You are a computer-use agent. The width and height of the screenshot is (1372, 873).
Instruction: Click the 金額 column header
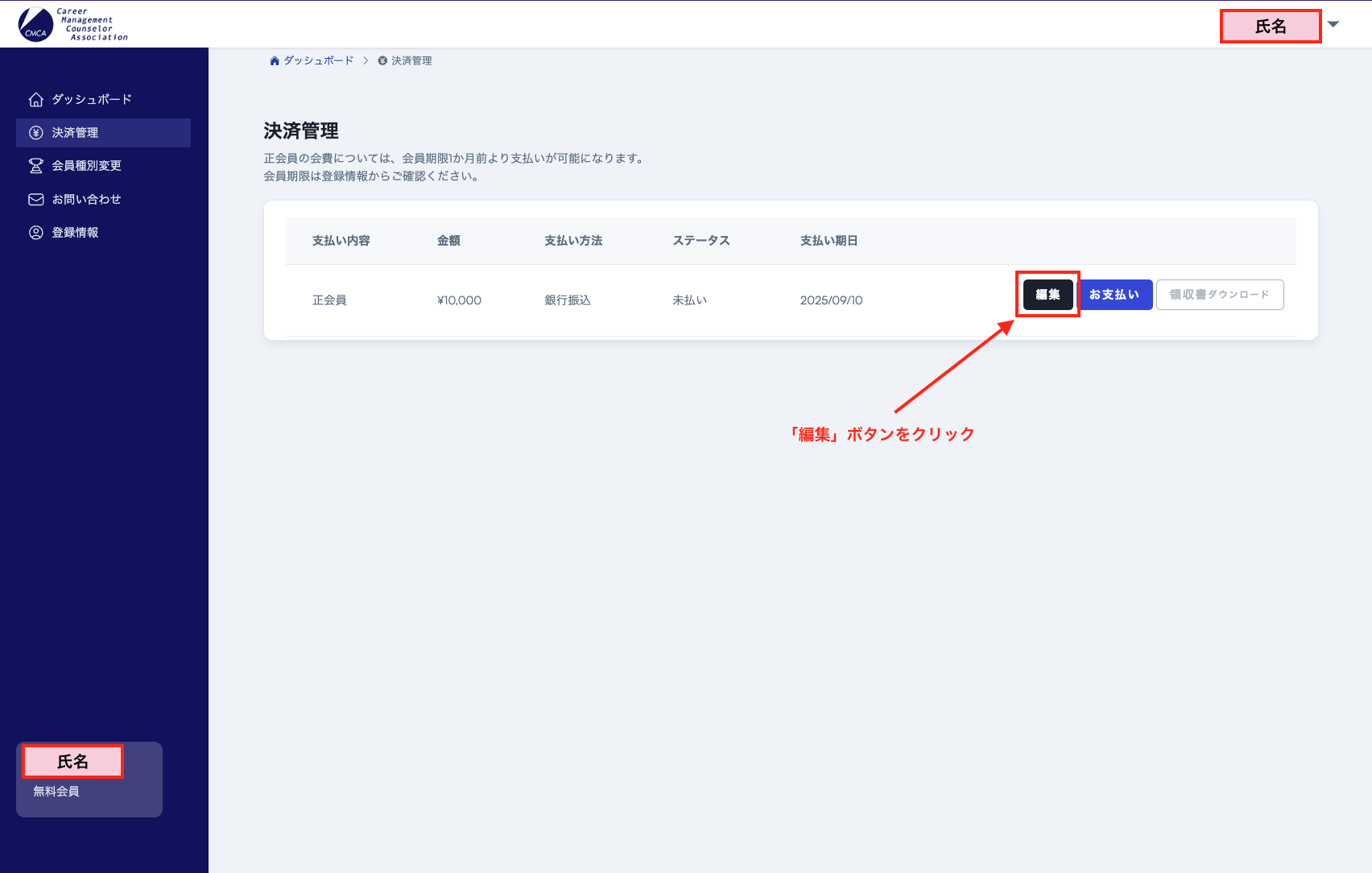tap(448, 241)
